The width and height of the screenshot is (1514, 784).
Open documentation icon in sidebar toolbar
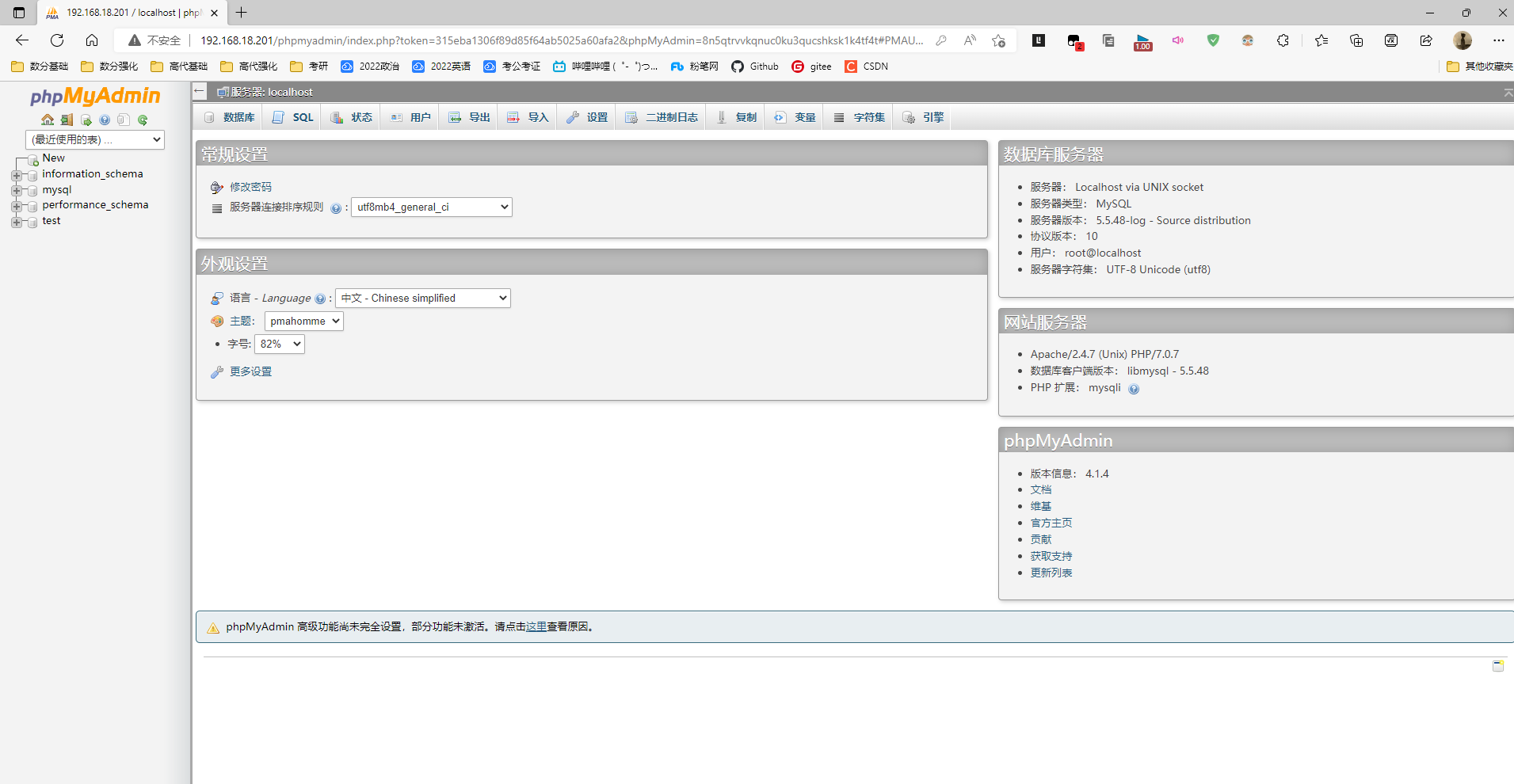(x=105, y=120)
